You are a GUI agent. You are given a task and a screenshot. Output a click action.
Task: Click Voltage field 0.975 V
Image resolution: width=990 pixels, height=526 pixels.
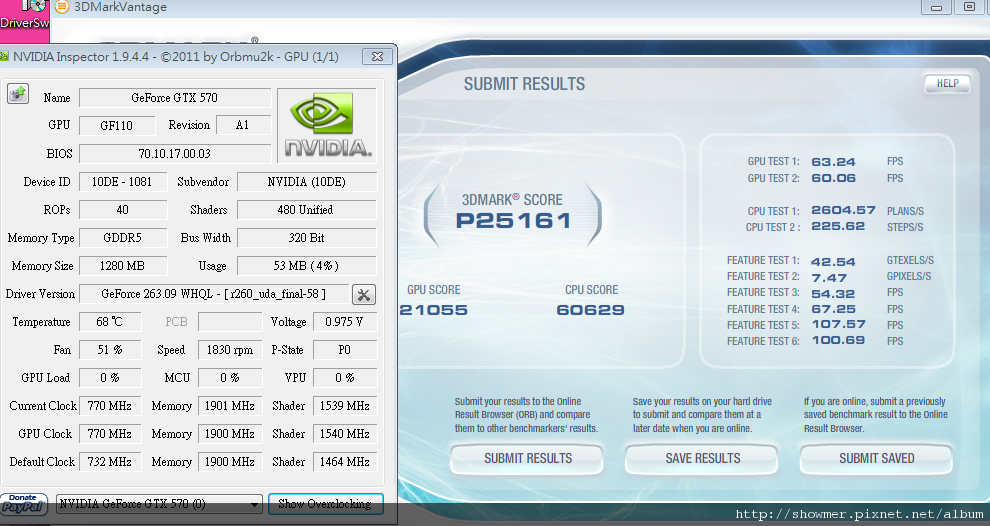click(x=345, y=322)
